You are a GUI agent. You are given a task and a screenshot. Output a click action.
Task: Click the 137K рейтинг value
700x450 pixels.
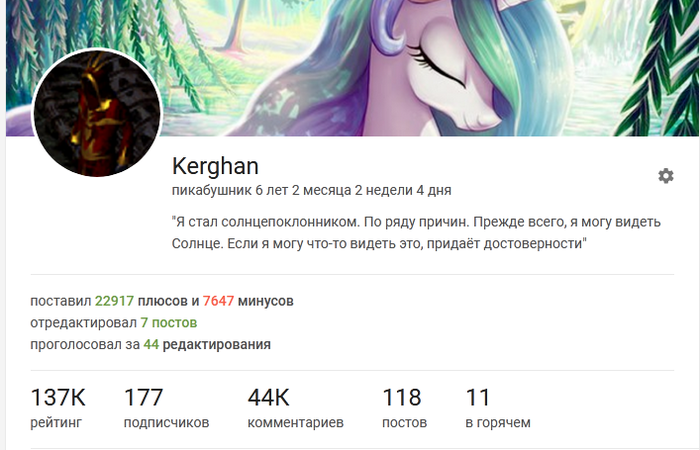coord(58,397)
